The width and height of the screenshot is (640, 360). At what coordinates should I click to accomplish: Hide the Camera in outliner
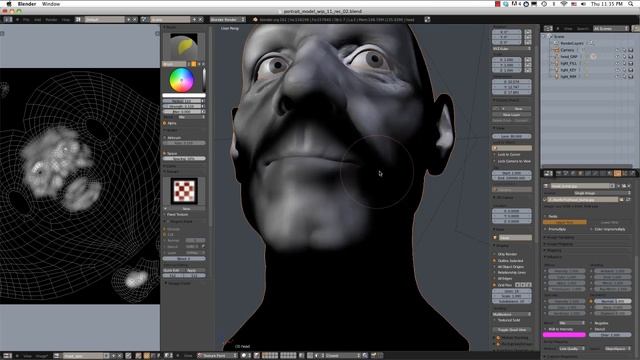click(x=617, y=50)
